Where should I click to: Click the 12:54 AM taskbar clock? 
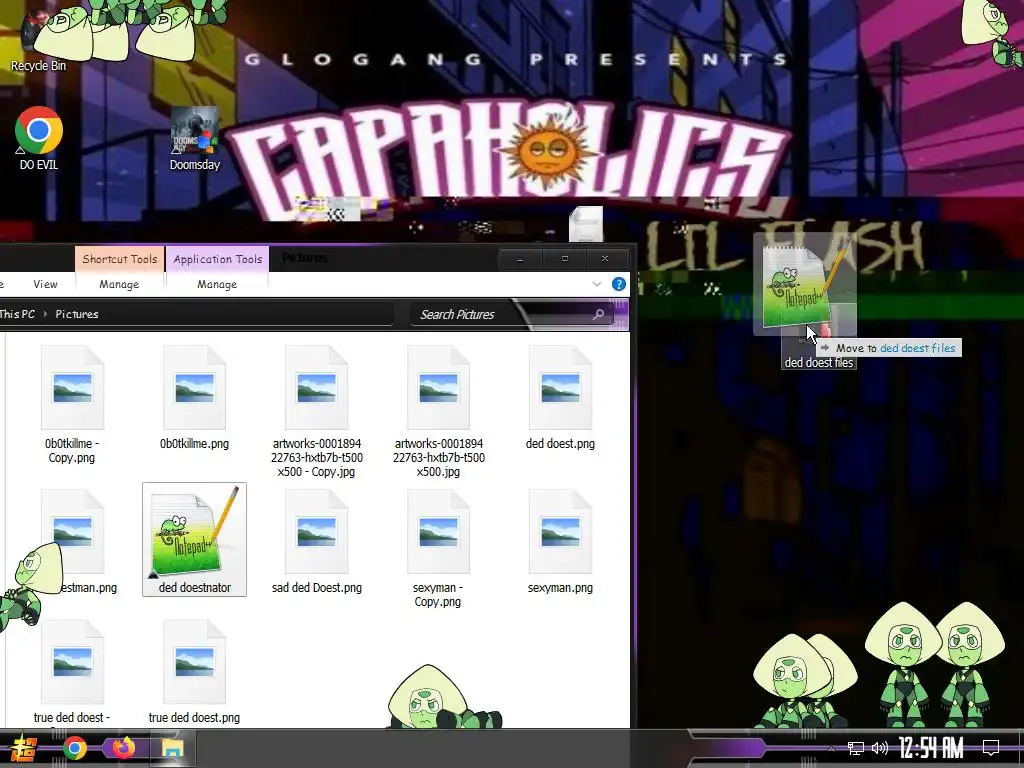931,748
